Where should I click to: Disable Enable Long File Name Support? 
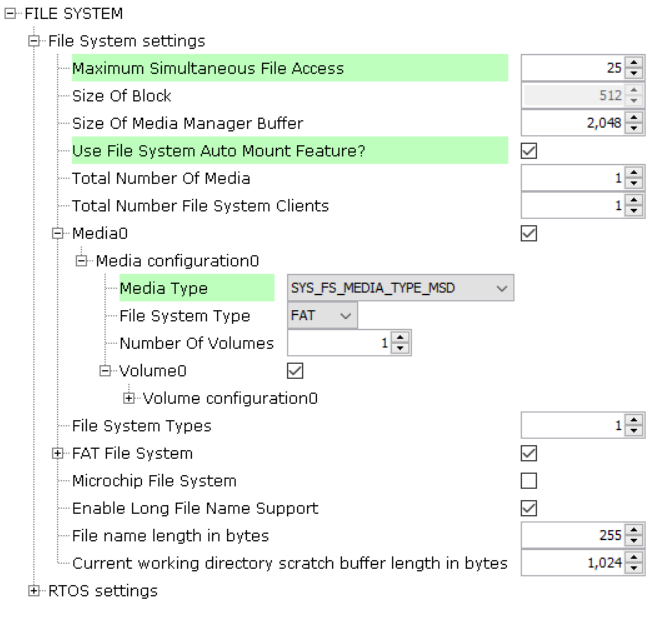[x=530, y=508]
